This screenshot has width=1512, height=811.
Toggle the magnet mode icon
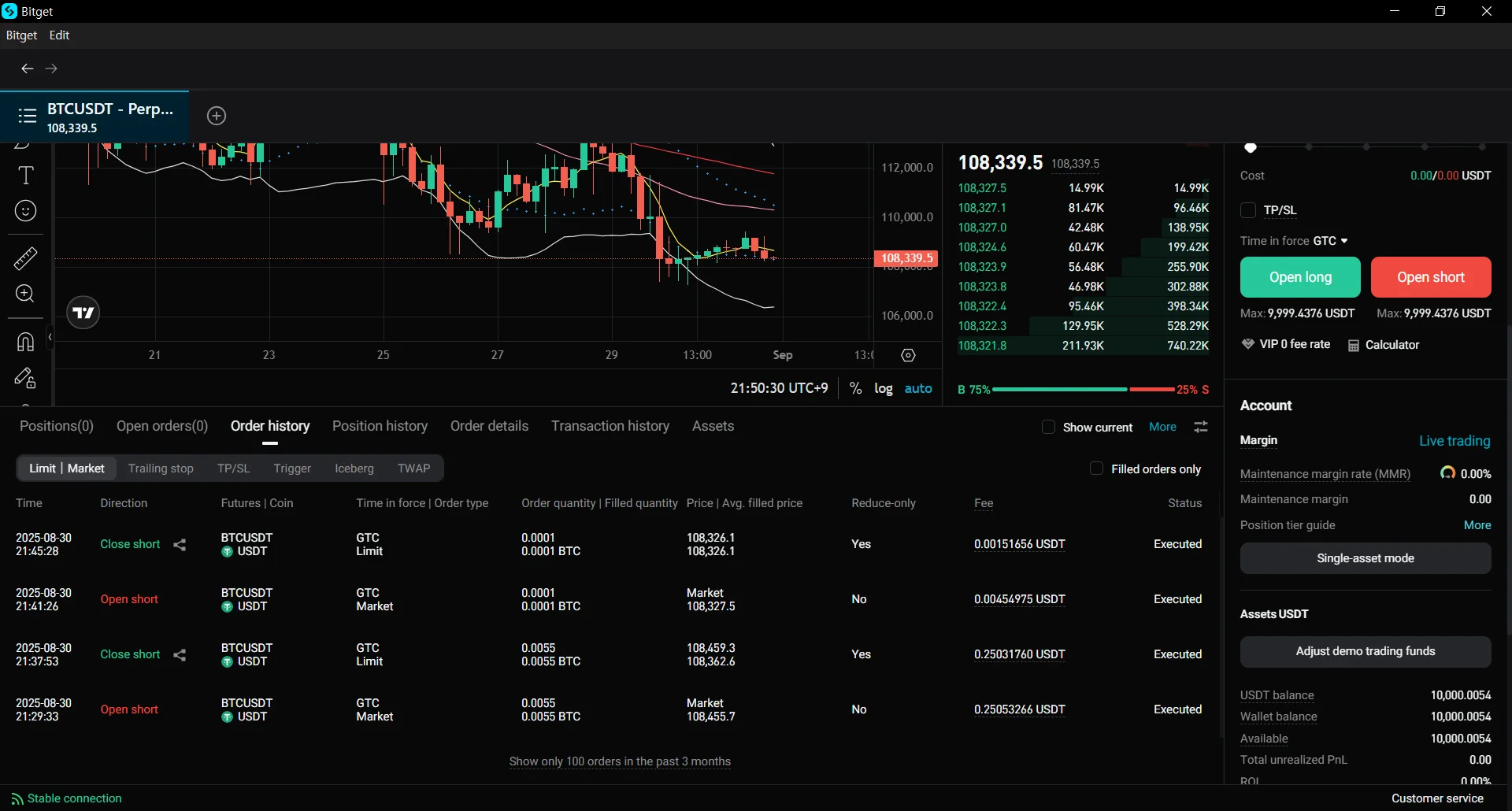coord(25,342)
